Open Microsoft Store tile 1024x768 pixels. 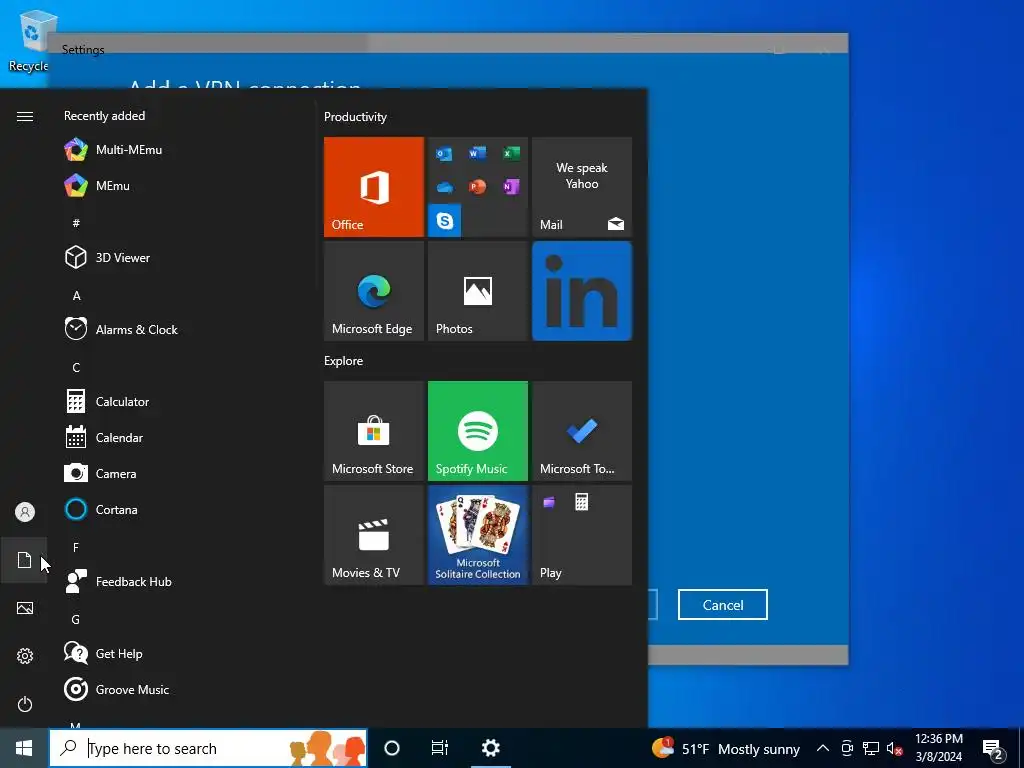[x=374, y=431]
